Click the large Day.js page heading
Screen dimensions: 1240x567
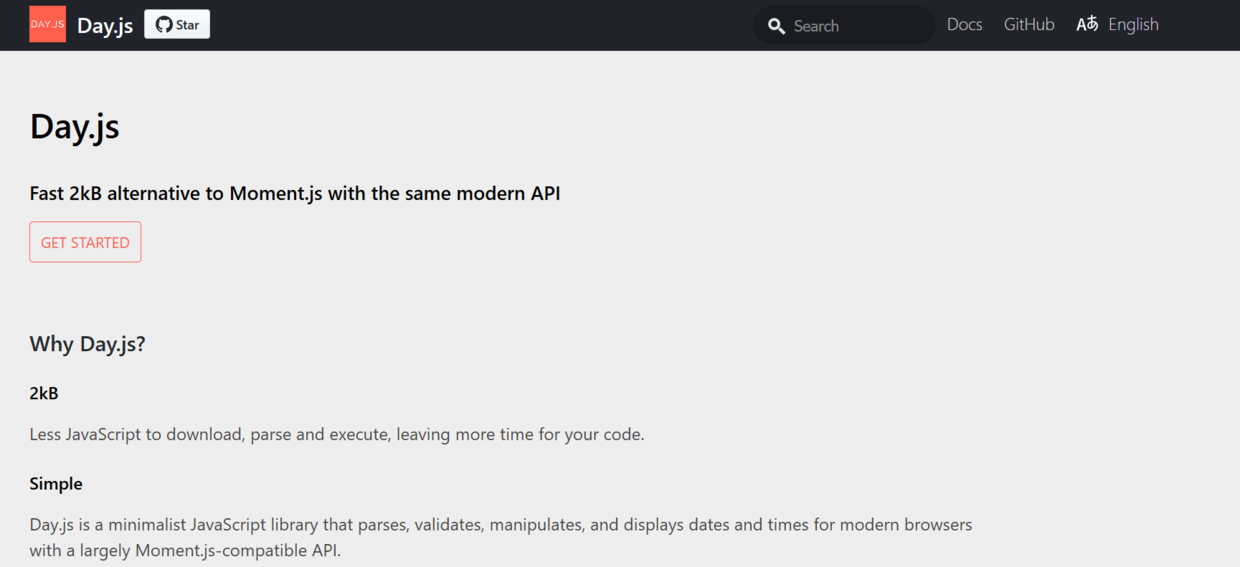tap(75, 127)
